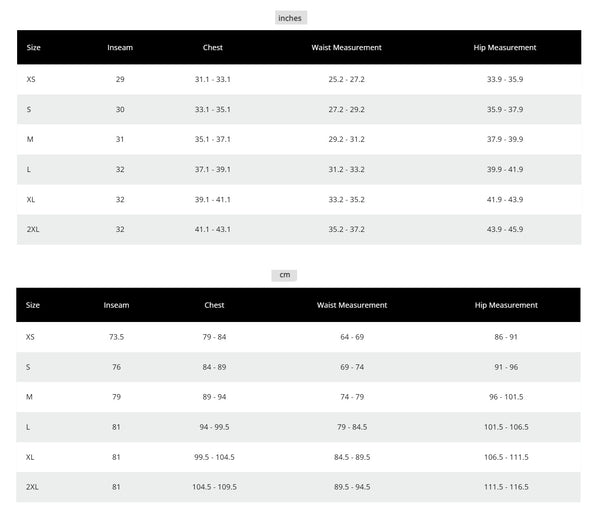Select the inches unit tab

point(290,17)
